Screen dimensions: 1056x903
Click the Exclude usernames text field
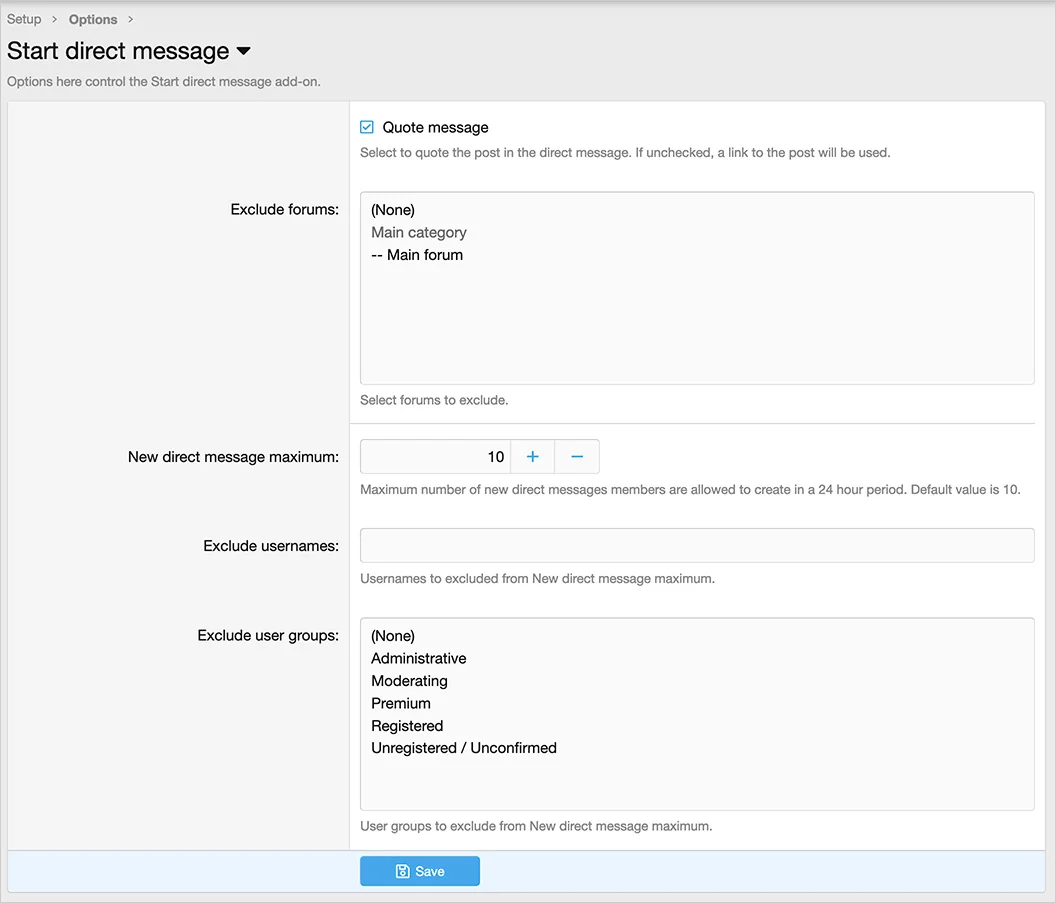pyautogui.click(x=696, y=546)
